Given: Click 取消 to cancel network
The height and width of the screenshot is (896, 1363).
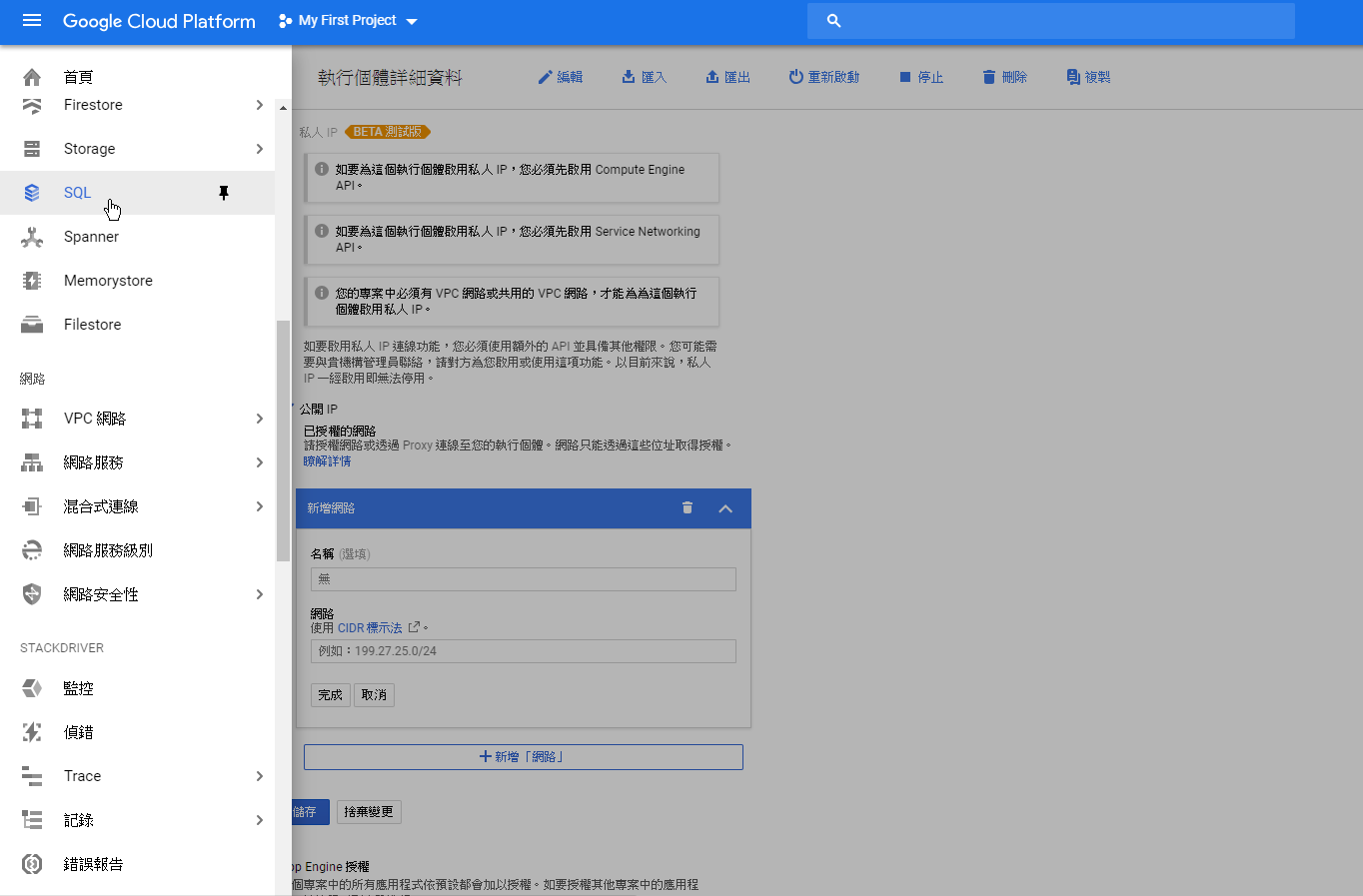Looking at the screenshot, I should click(374, 695).
